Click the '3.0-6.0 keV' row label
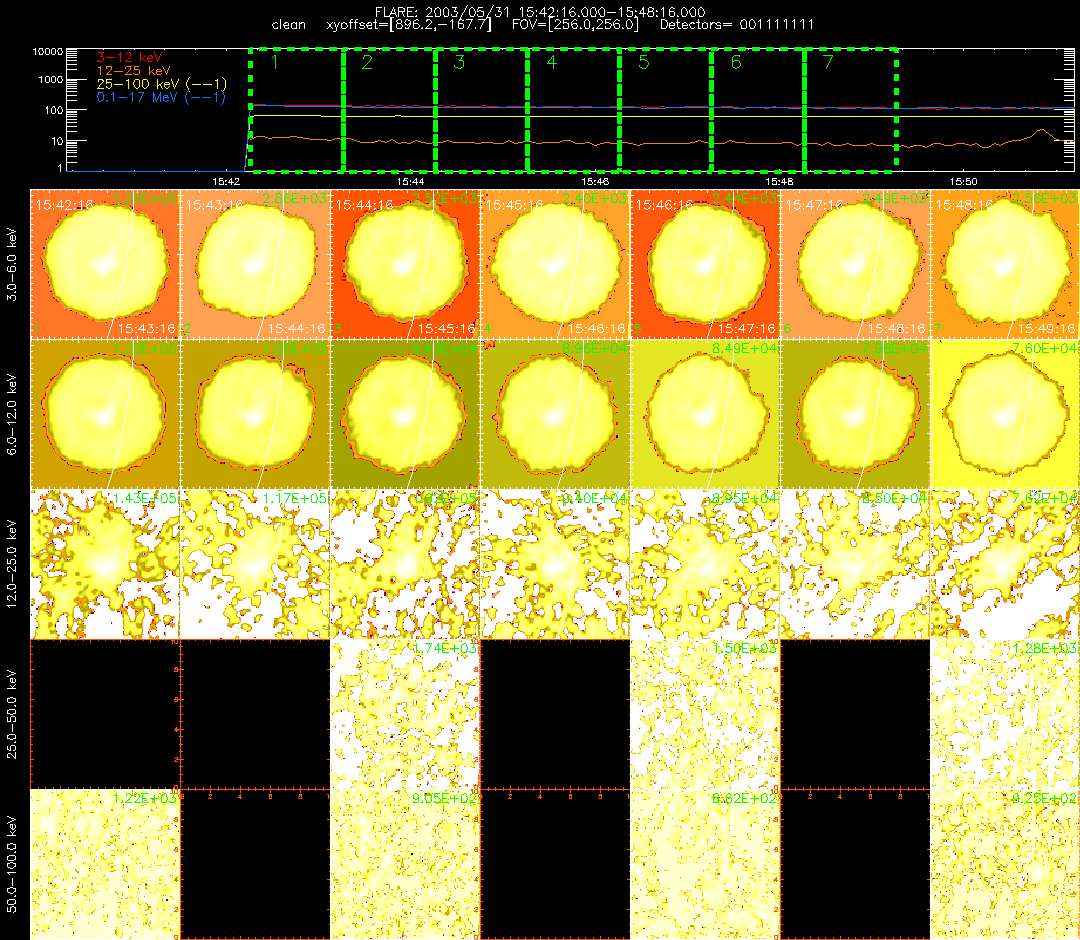This screenshot has width=1080, height=940. (12, 264)
